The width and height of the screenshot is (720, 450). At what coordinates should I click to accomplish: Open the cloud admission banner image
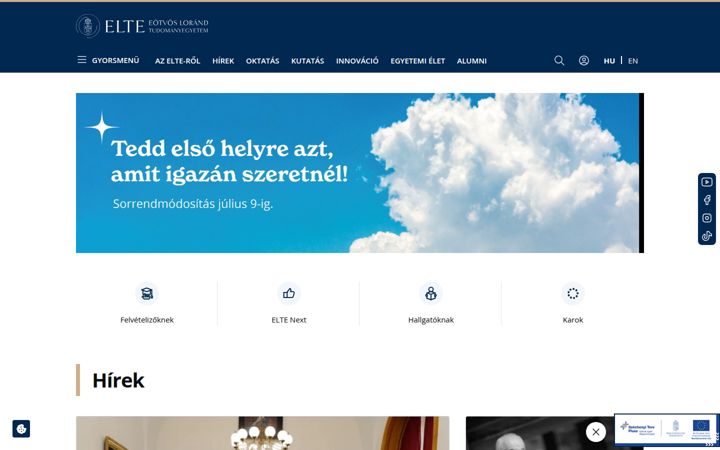coord(360,173)
